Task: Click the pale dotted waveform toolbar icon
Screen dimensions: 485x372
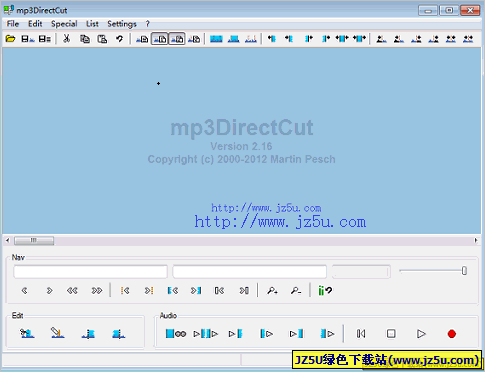Action: click(x=251, y=39)
